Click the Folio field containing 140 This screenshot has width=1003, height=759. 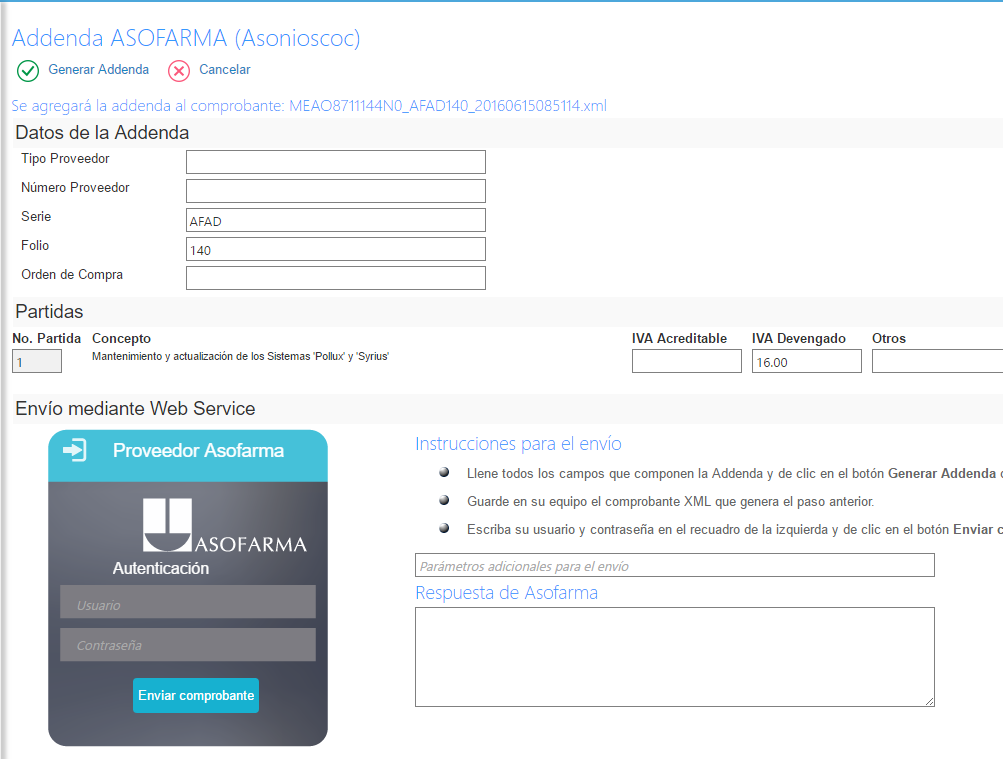[x=335, y=248]
